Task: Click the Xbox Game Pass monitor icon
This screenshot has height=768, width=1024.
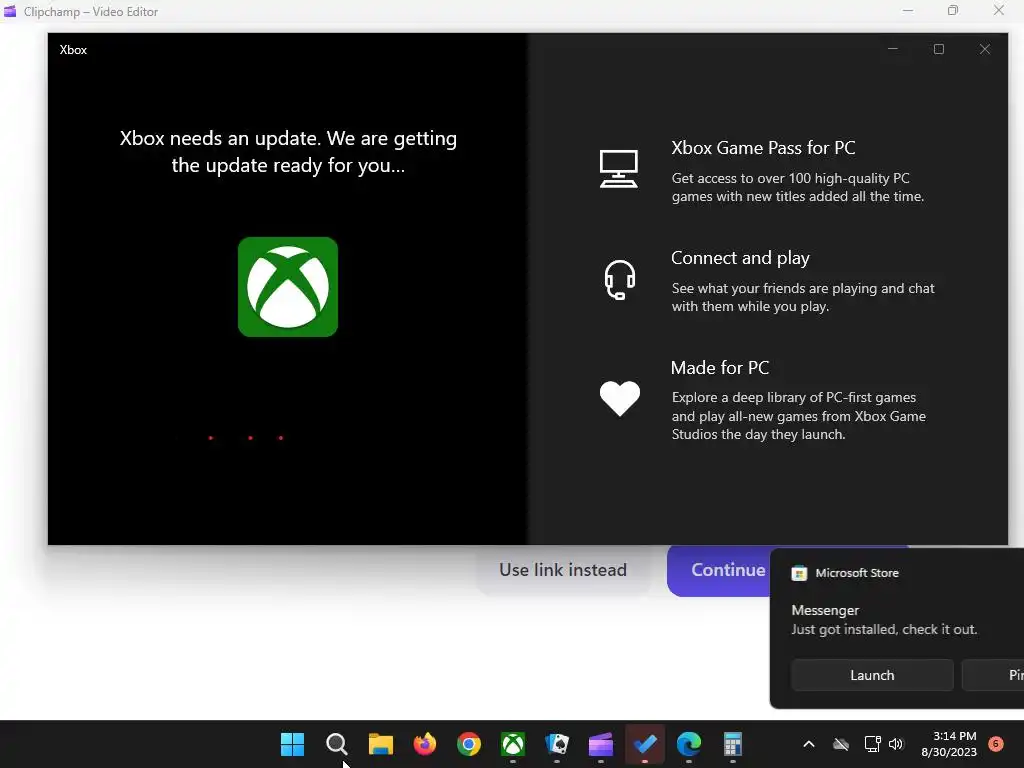Action: click(618, 168)
